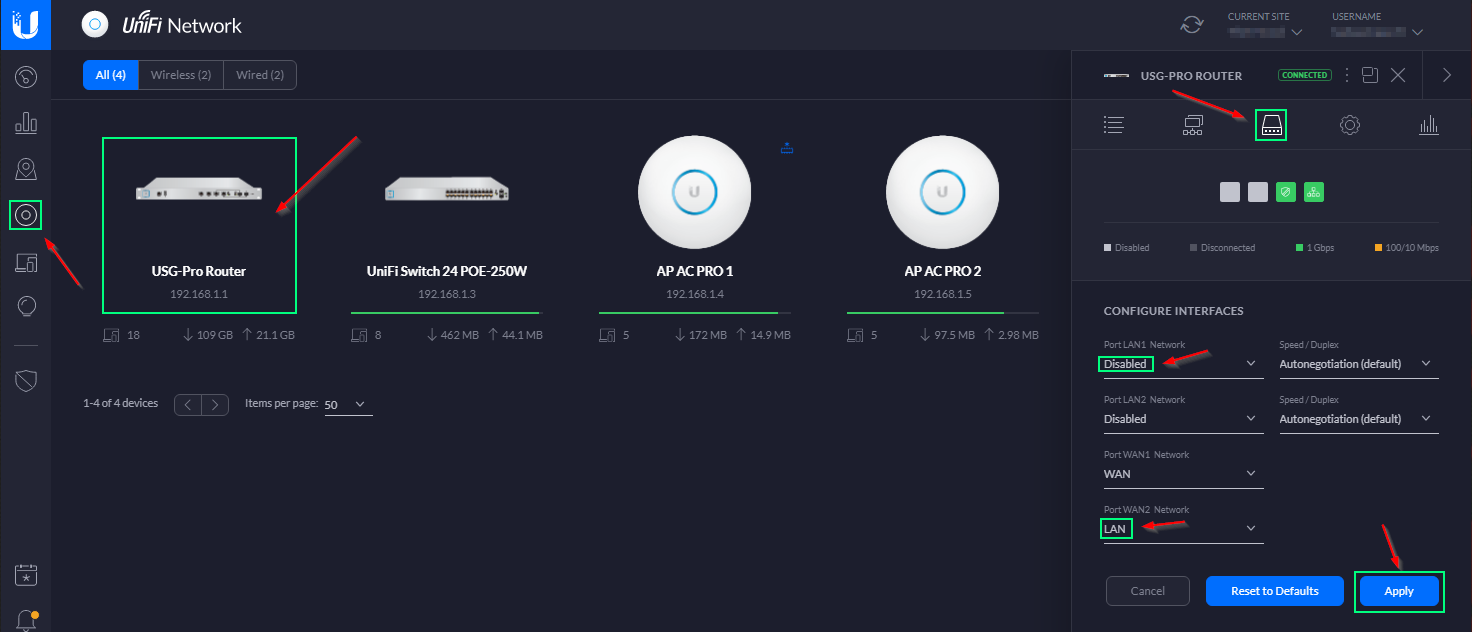Open LAN1 Speed / Duplex dropdown
This screenshot has width=1472, height=632.
tap(1358, 364)
